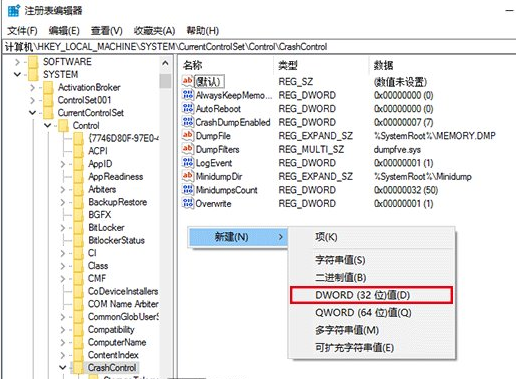Image resolution: width=516 pixels, height=379 pixels.
Task: Collapse the CrashControl node
Action: [x=63, y=368]
